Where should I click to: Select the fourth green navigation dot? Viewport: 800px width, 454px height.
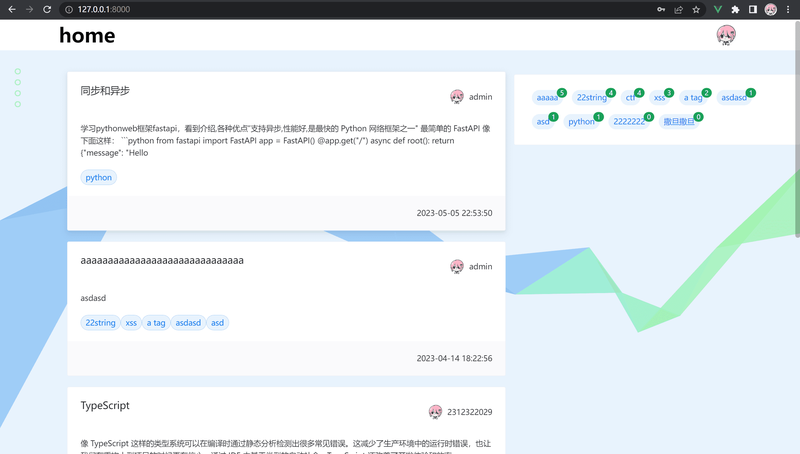[18, 104]
